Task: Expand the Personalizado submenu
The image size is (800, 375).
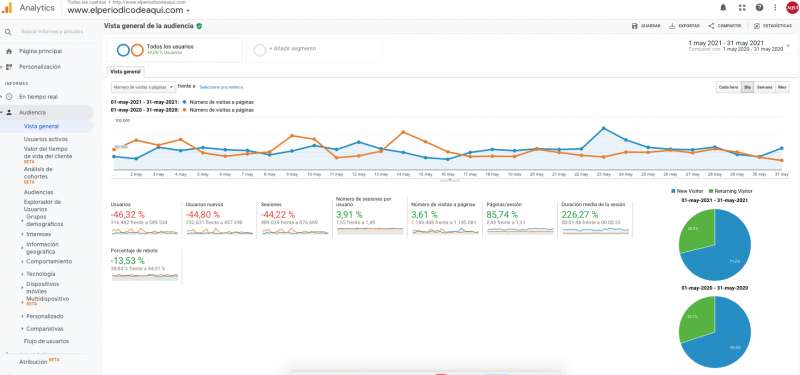Action: coord(22,316)
